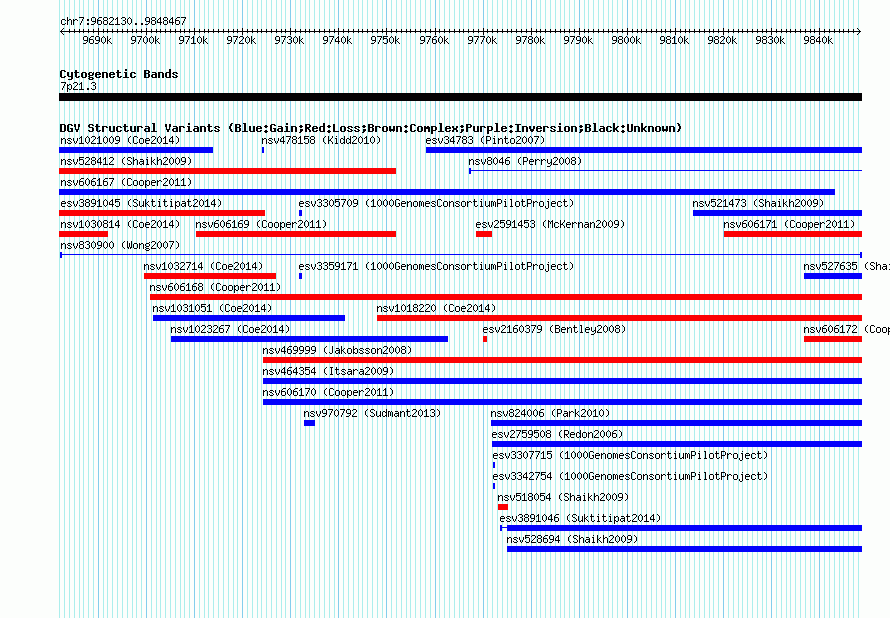Image resolution: width=890 pixels, height=618 pixels.
Task: Select the blue nsv1021009 gain bar
Action: pos(136,150)
